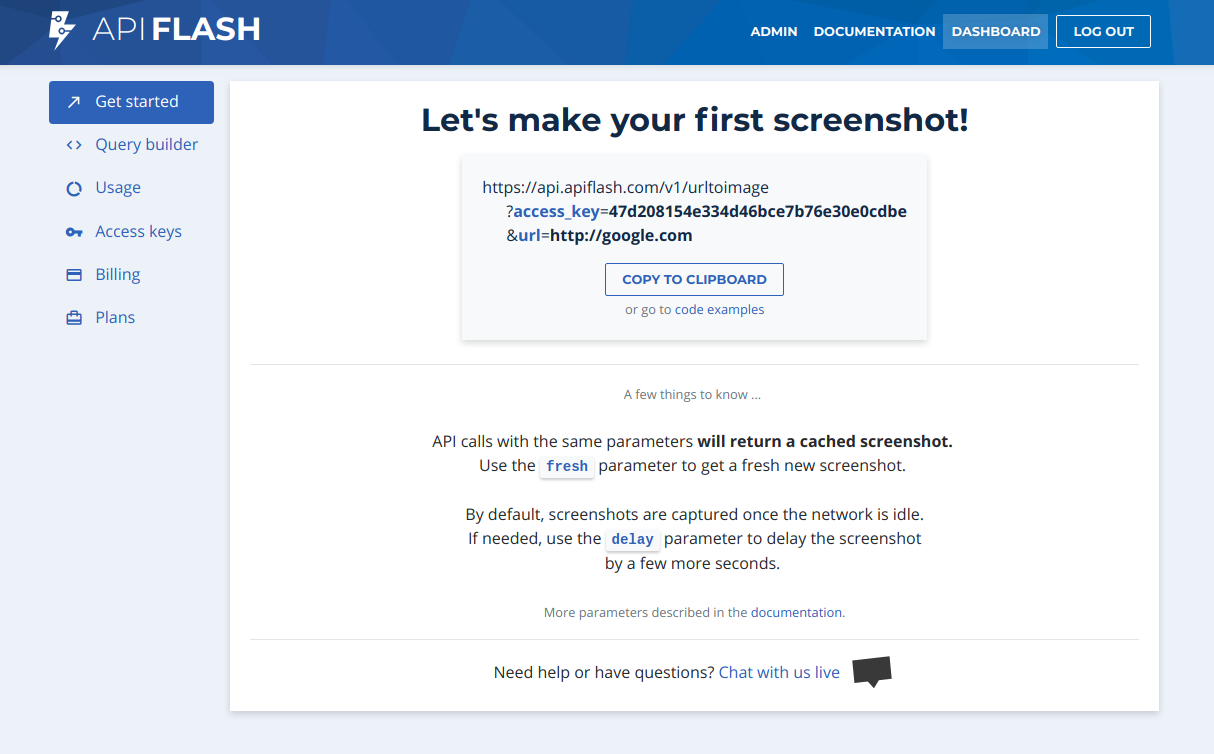Viewport: 1214px width, 754px height.
Task: Click the "Let's make your first screenshot!" heading
Action: pyautogui.click(x=694, y=120)
